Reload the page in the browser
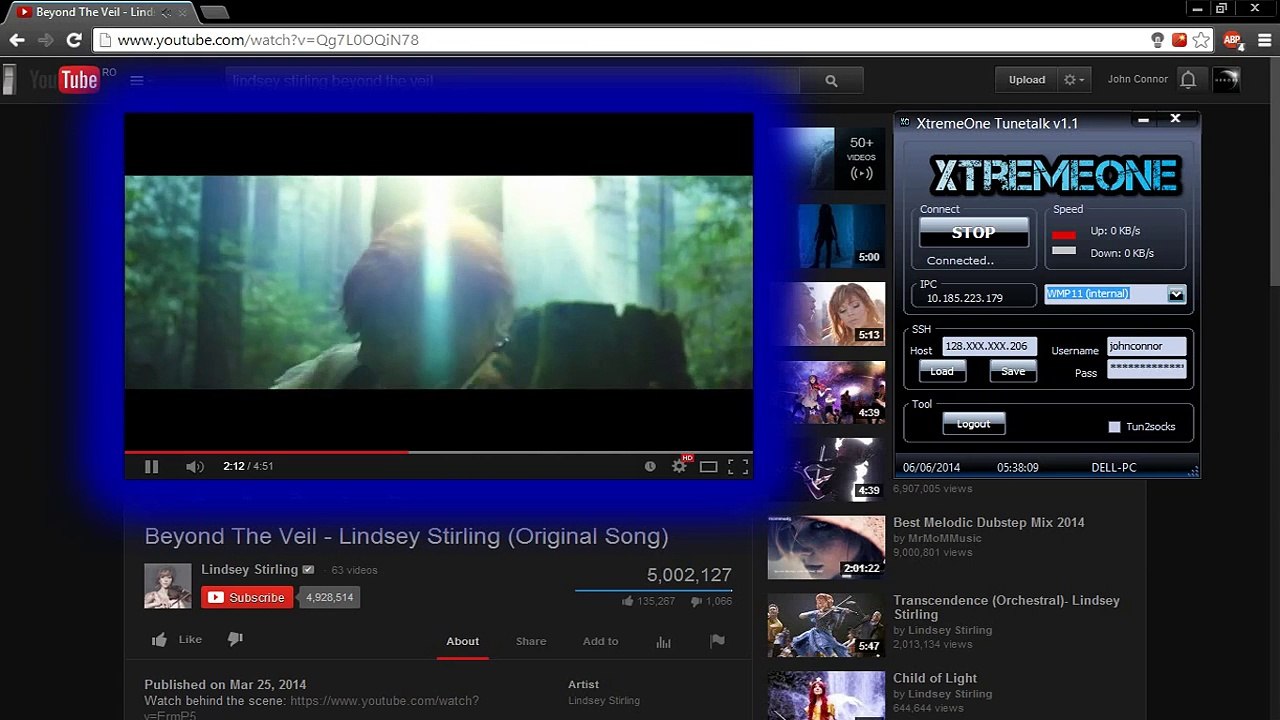This screenshot has width=1280, height=720. pos(73,40)
